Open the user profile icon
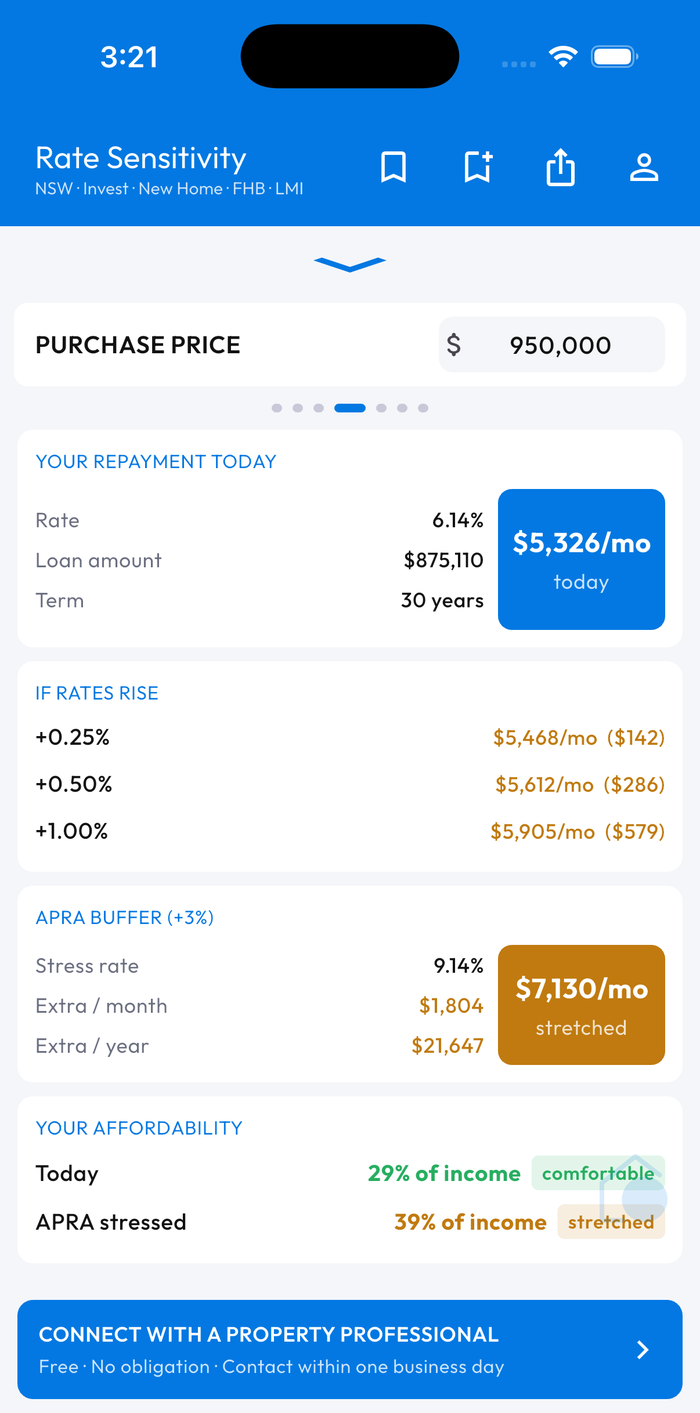This screenshot has height=1413, width=700. pos(644,167)
